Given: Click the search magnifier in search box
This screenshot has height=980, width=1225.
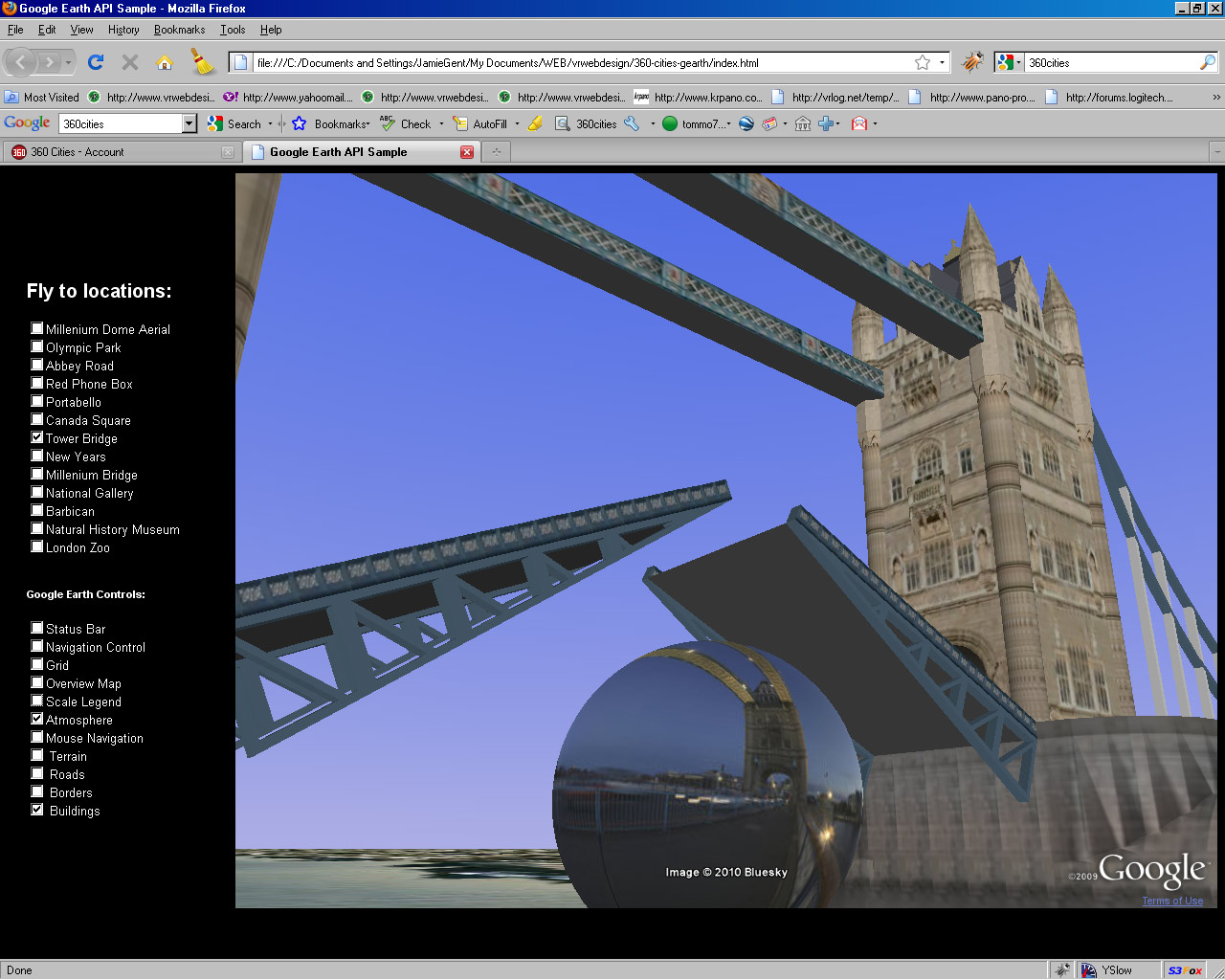Looking at the screenshot, I should coord(1208,62).
